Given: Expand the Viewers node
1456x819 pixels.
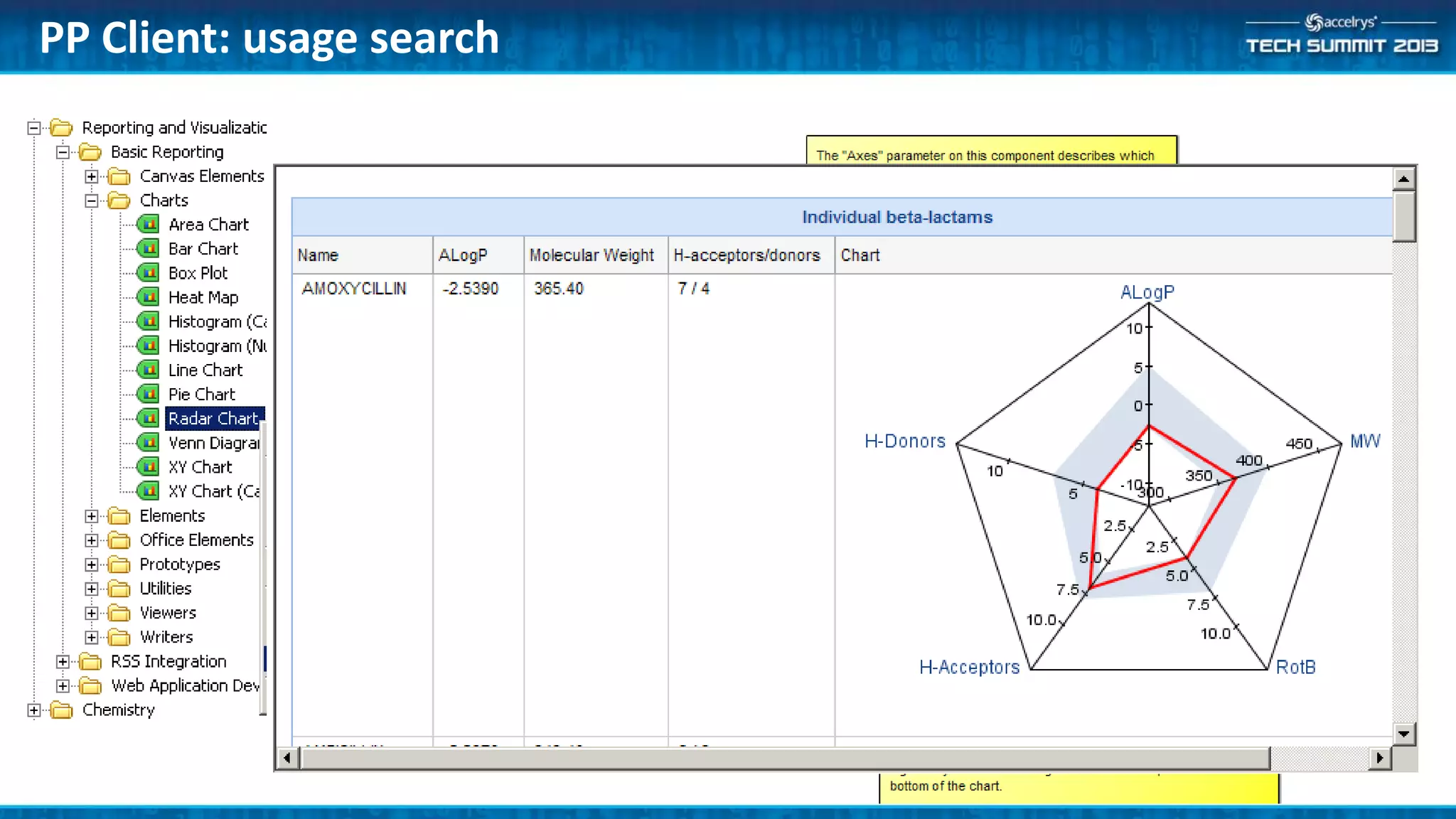Looking at the screenshot, I should (x=92, y=613).
